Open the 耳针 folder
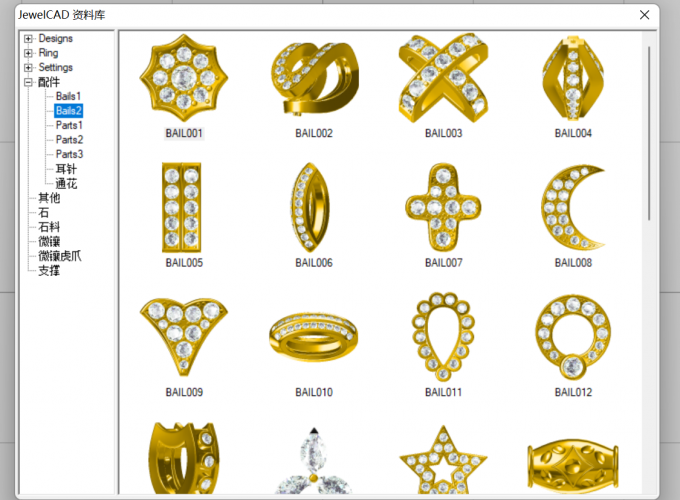Viewport: 680px width, 500px height. point(66,169)
